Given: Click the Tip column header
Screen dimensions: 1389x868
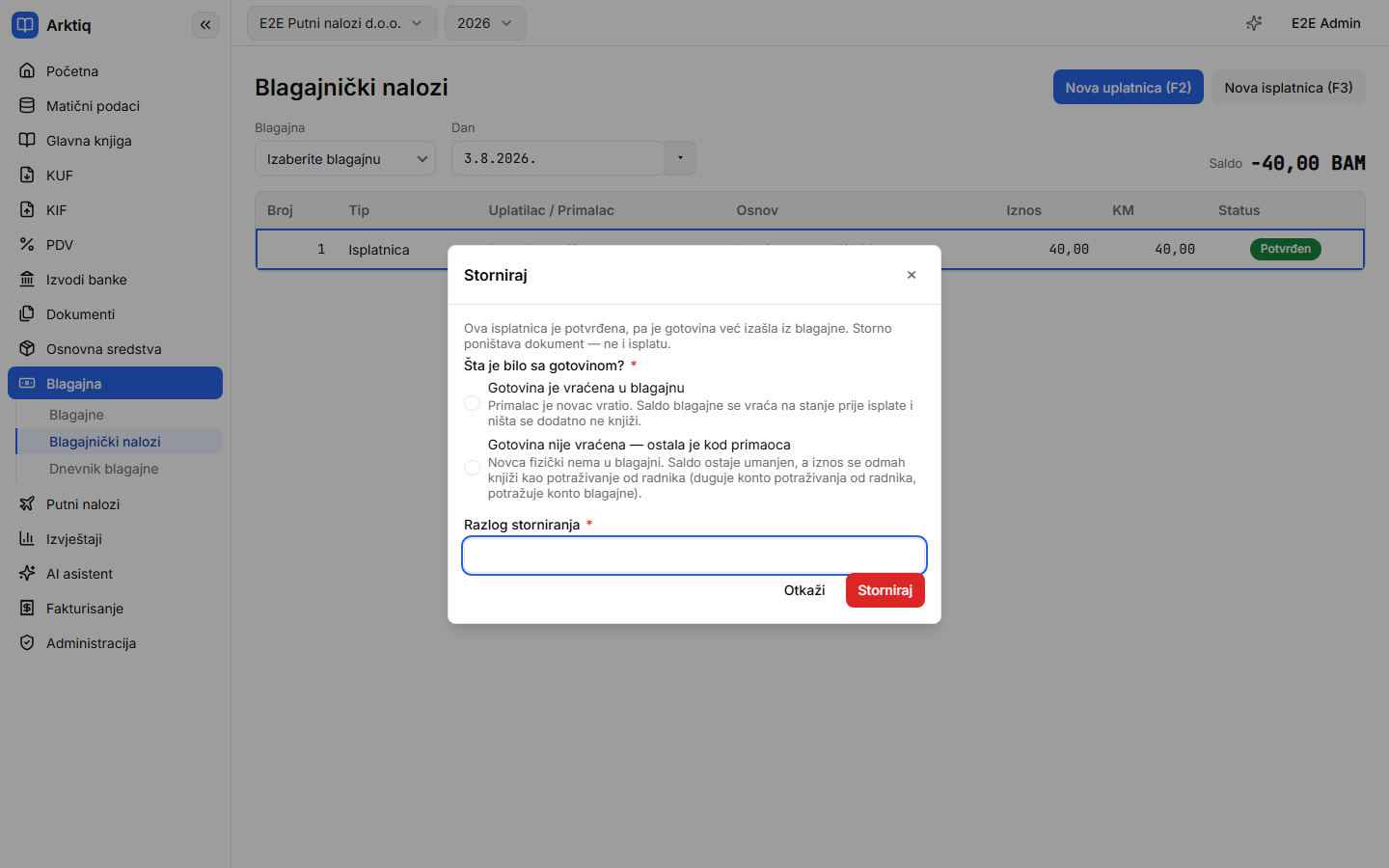Looking at the screenshot, I should coord(359,210).
